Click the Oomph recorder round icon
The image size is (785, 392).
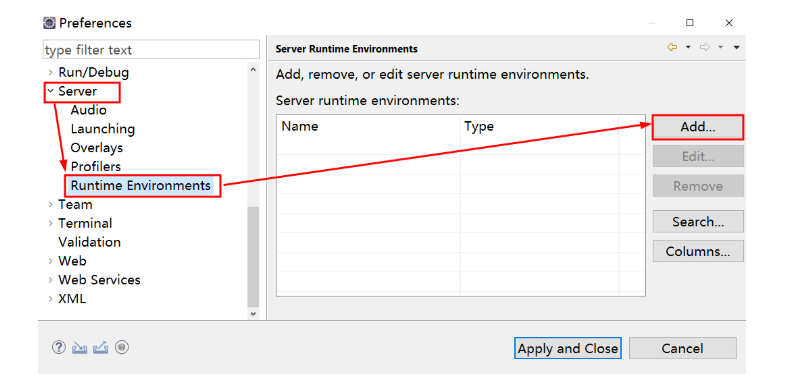[x=122, y=347]
